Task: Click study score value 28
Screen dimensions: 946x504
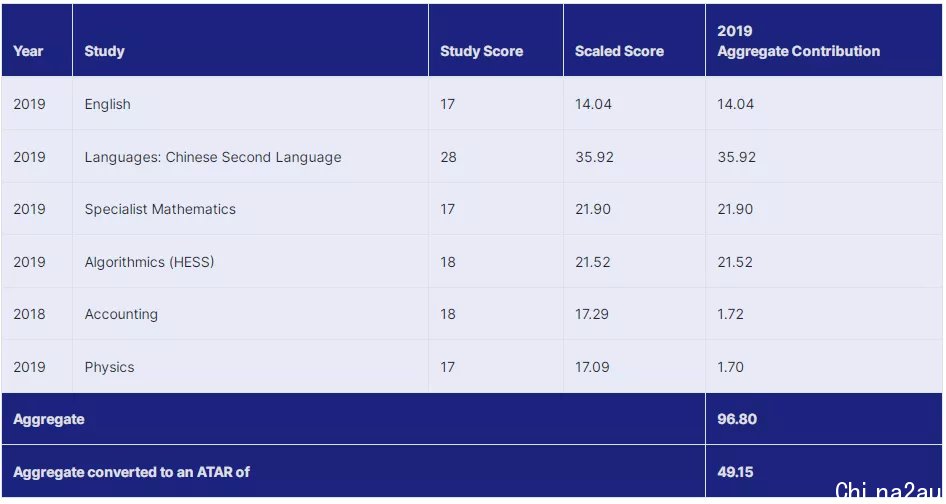Action: click(448, 157)
